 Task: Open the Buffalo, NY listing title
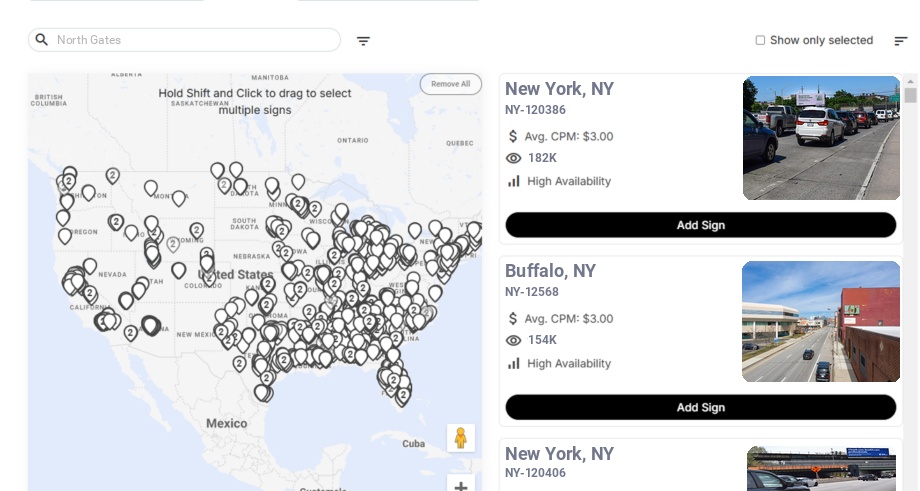pos(550,271)
